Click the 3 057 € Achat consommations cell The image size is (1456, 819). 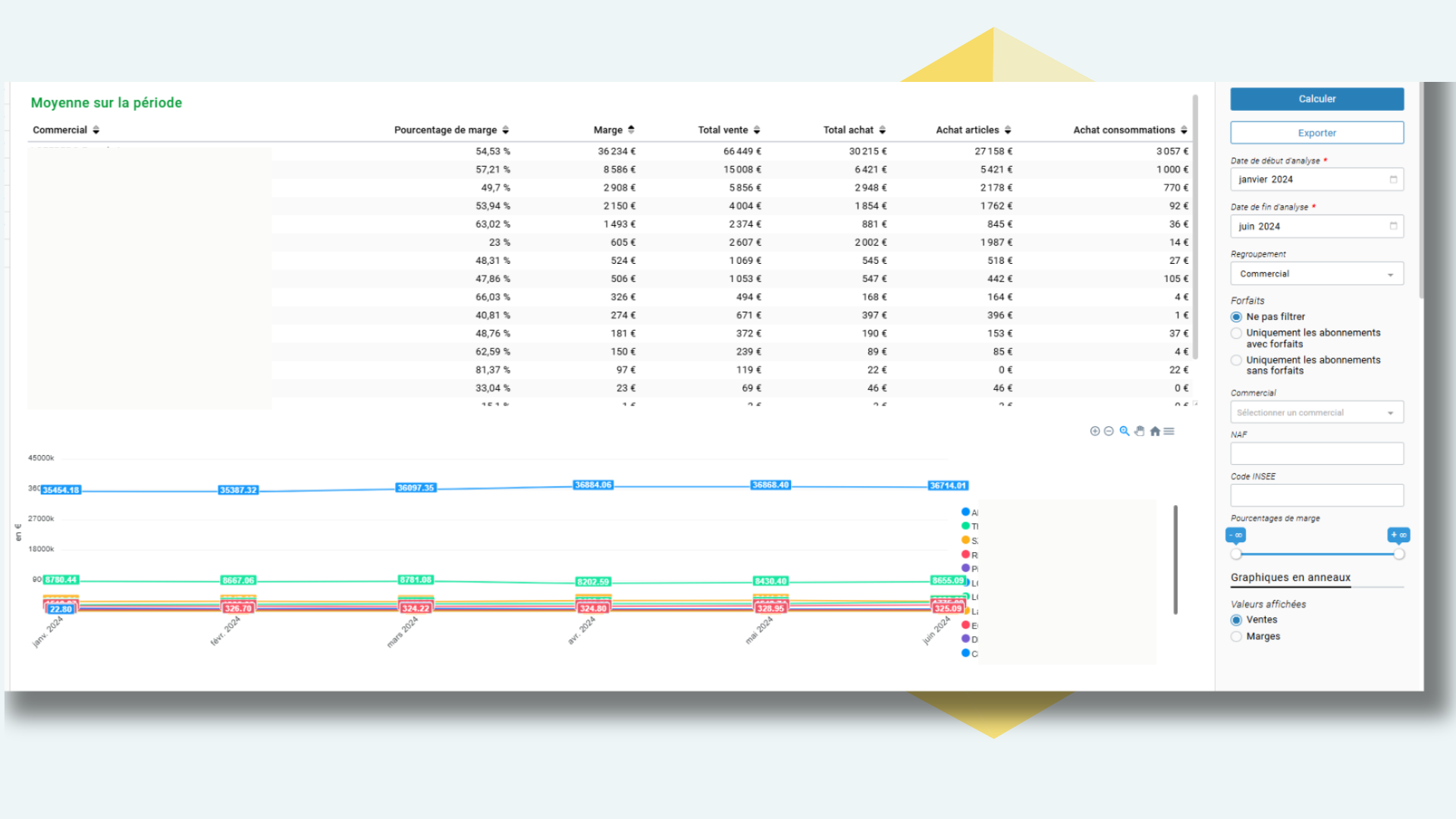point(1172,152)
